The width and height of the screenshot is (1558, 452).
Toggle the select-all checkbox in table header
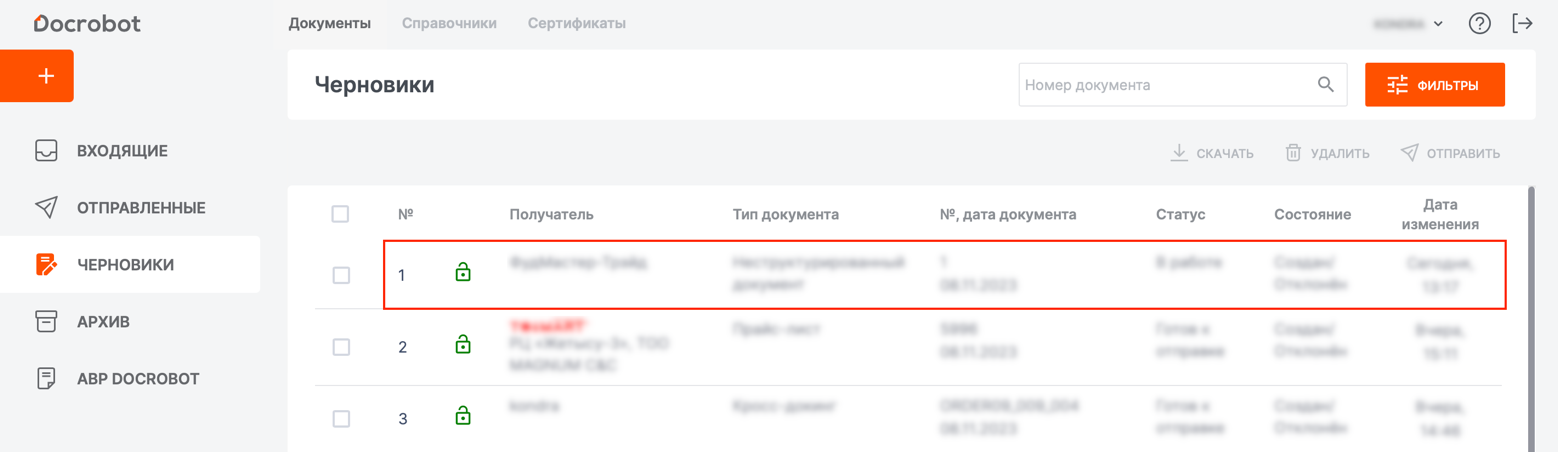pos(340,214)
